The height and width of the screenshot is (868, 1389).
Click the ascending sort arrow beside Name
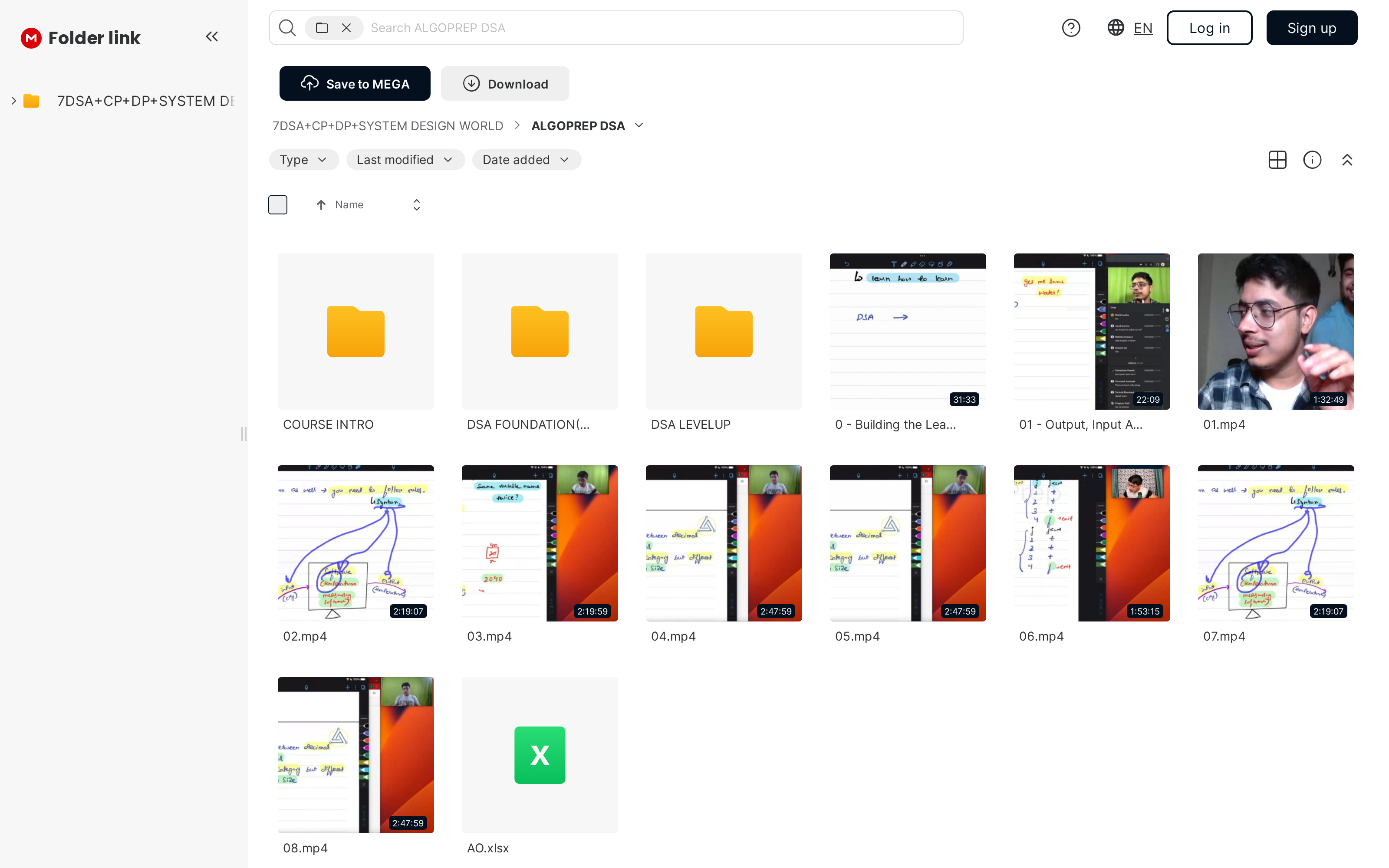tap(321, 205)
